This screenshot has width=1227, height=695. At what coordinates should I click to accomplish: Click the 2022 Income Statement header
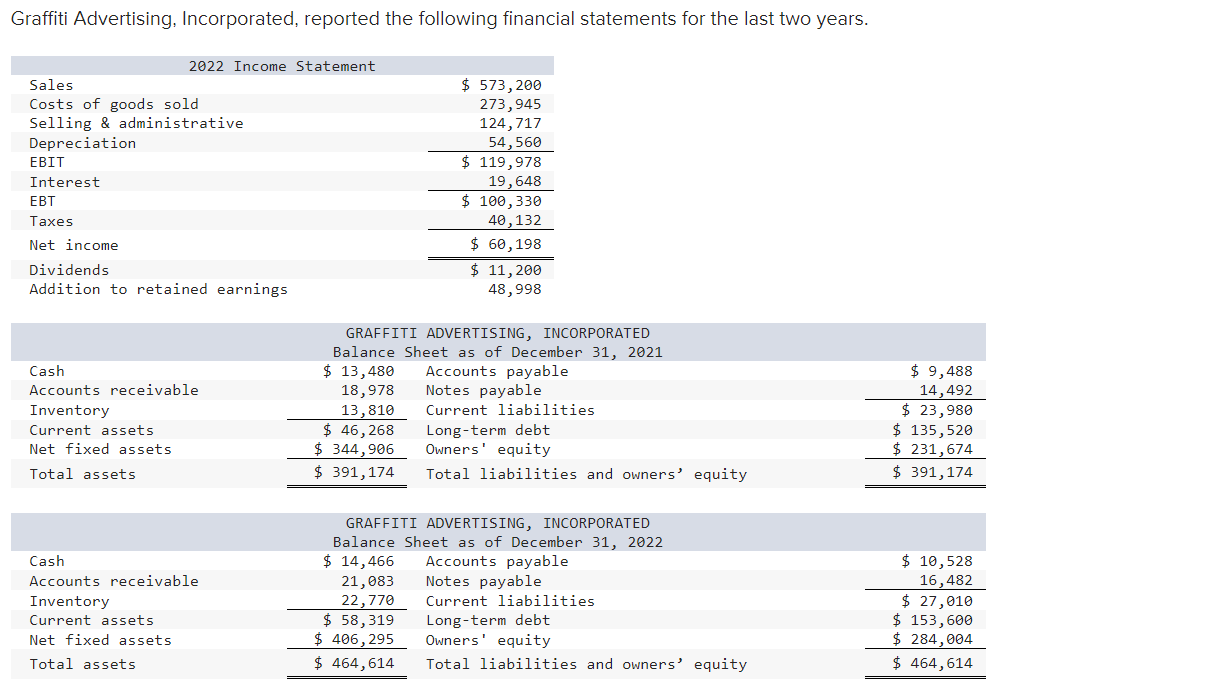281,66
